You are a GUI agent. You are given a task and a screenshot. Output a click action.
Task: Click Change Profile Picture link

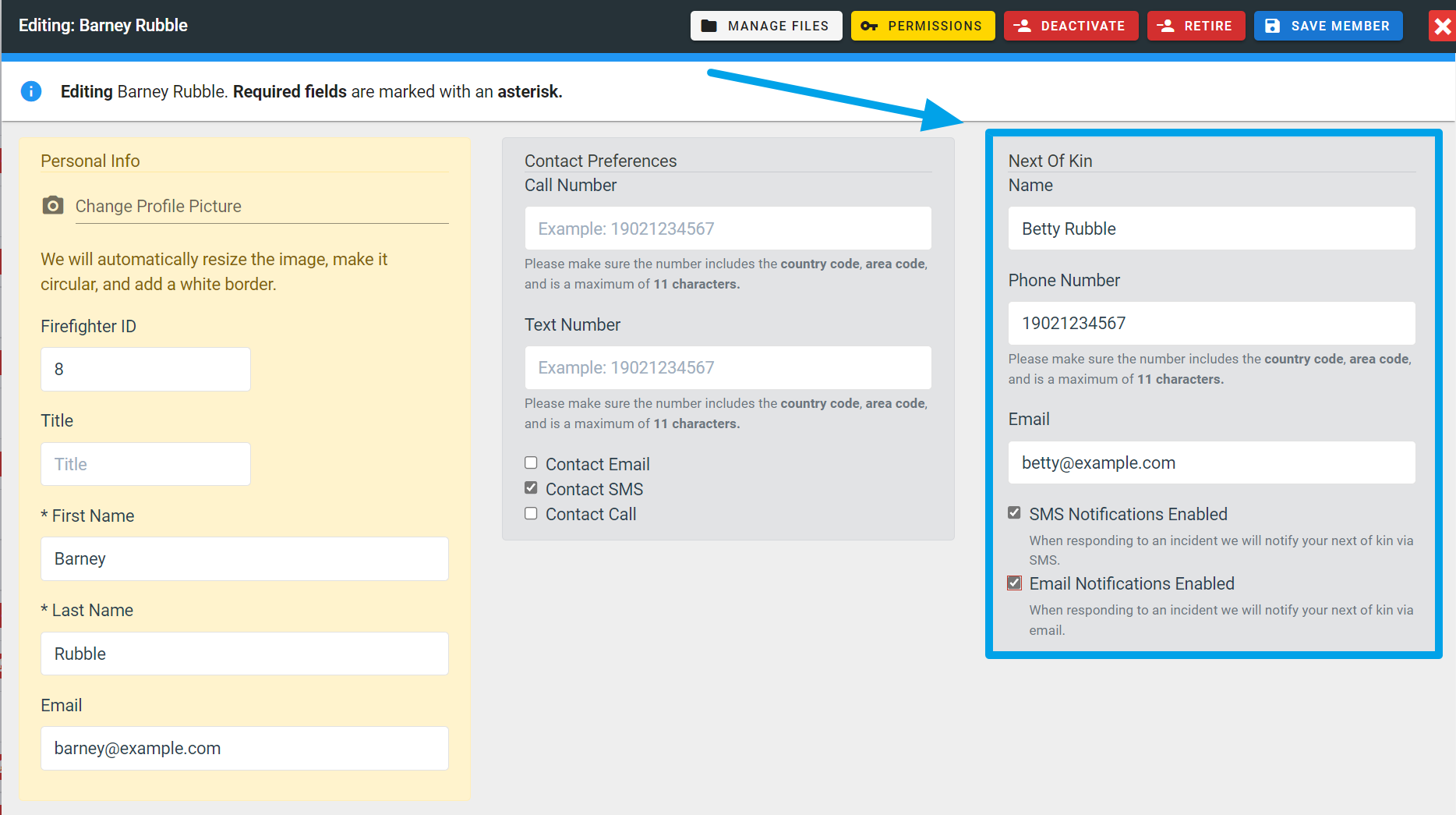[x=158, y=206]
